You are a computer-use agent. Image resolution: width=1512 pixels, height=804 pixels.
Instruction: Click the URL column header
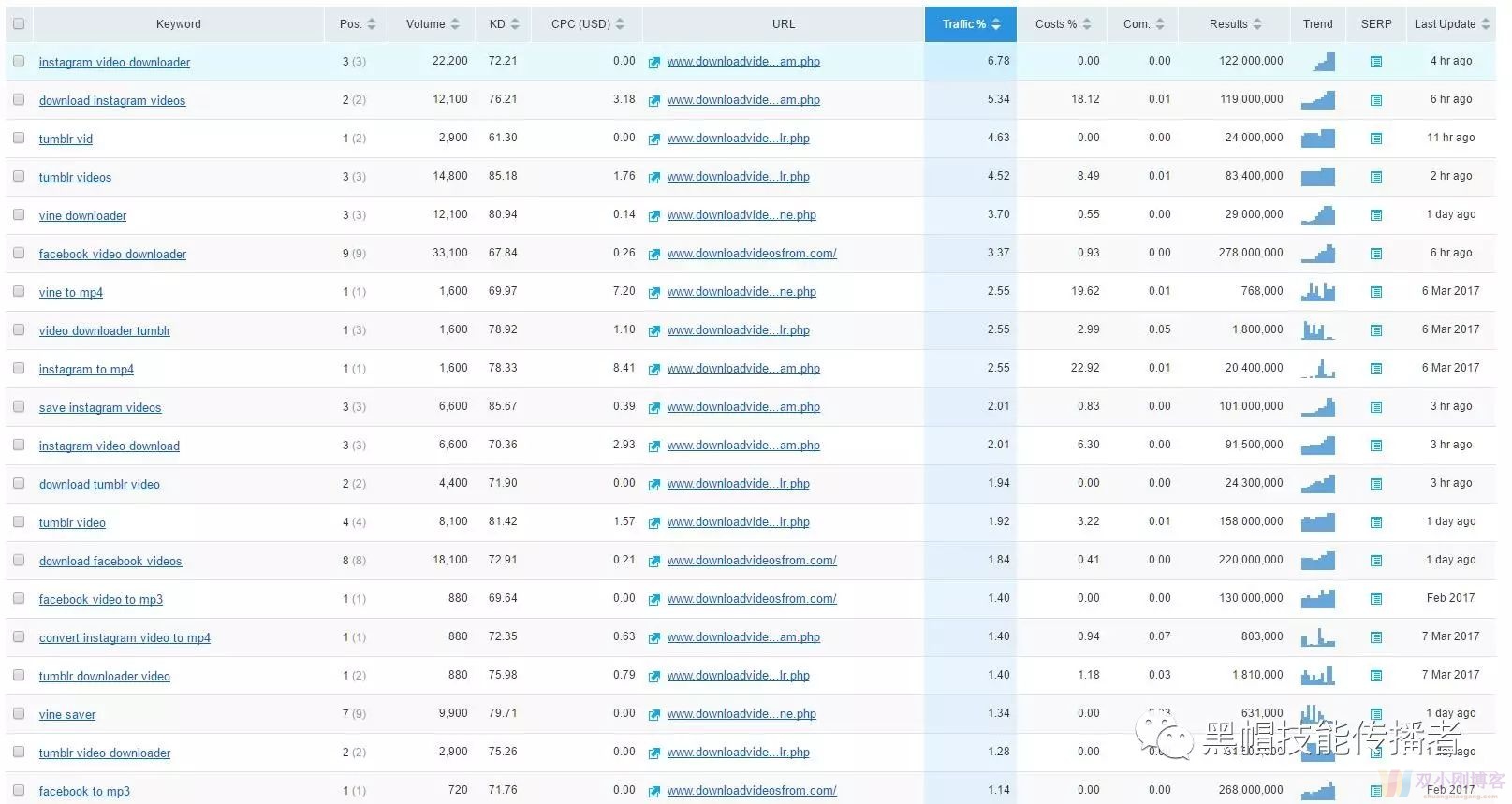click(x=784, y=24)
